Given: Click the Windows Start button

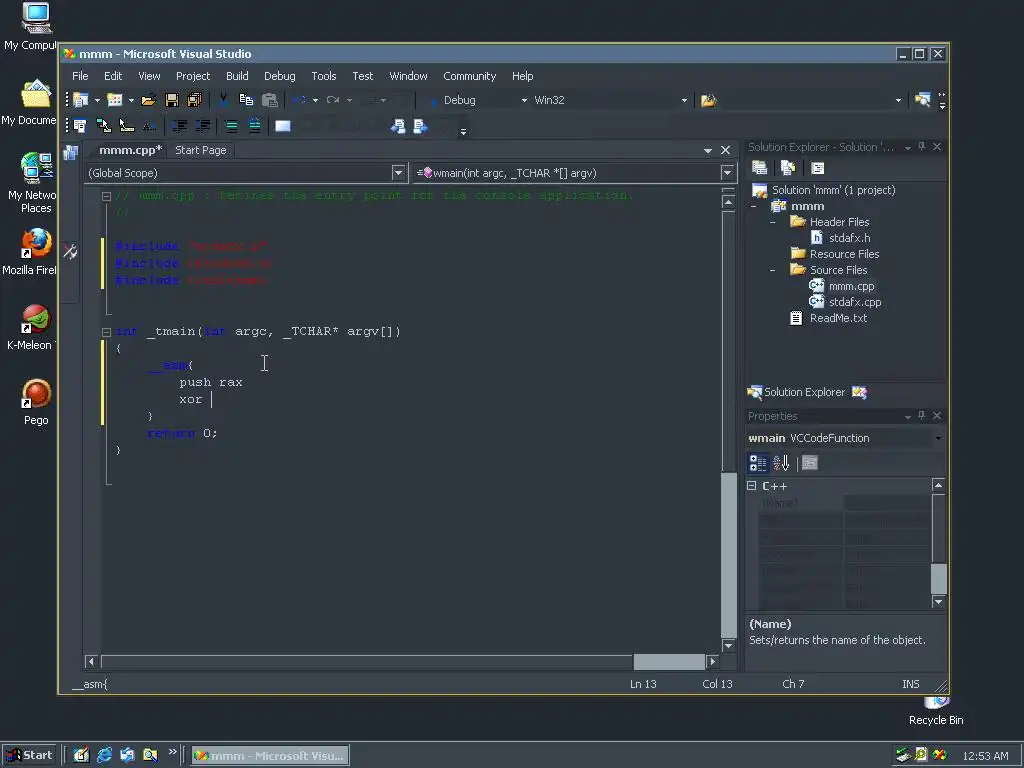Looking at the screenshot, I should 30,755.
